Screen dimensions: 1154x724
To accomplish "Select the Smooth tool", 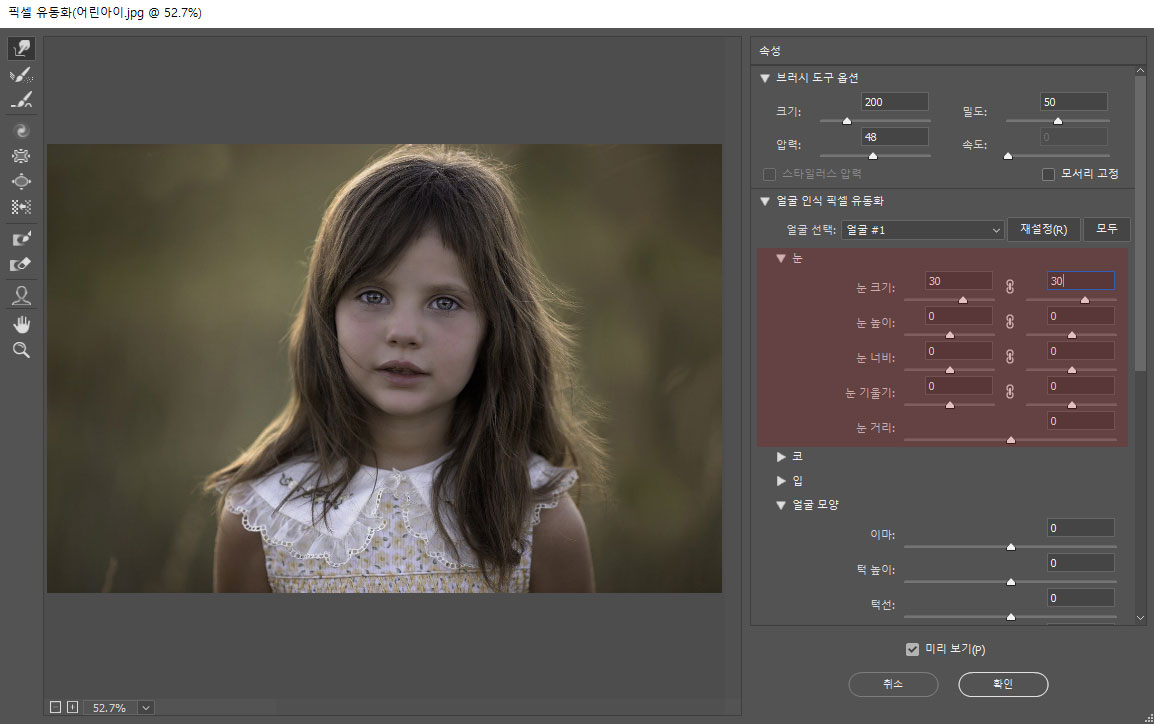I will pyautogui.click(x=21, y=100).
